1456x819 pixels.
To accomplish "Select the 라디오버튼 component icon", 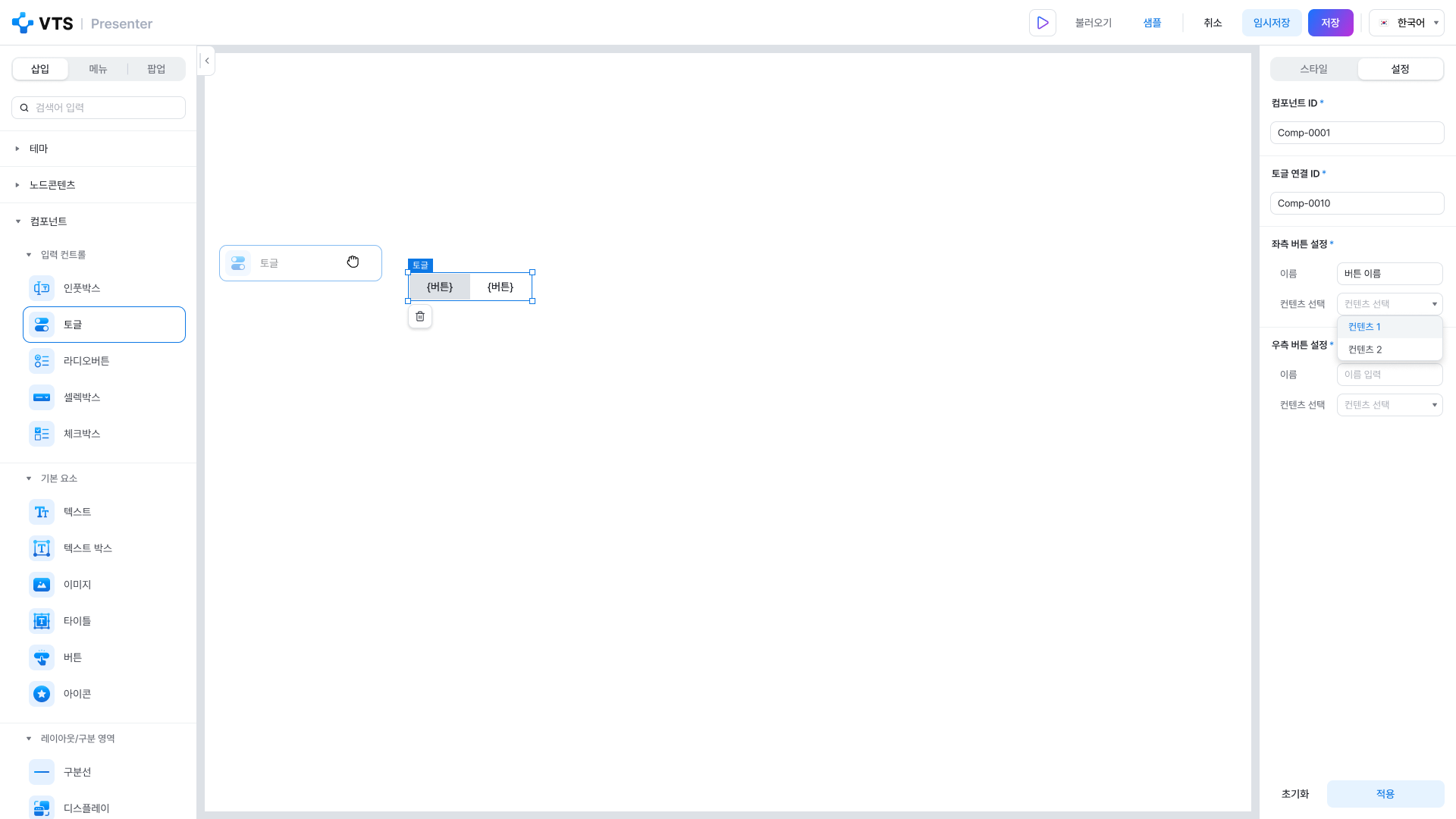I will click(x=42, y=361).
